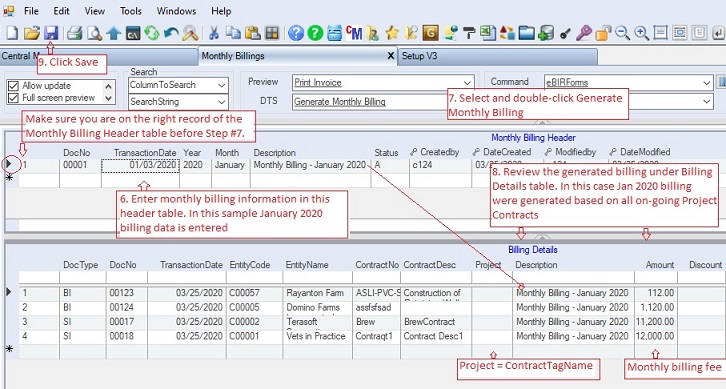Click the scissors Cut icon
Screen dimensions: 726x389
pyautogui.click(x=213, y=33)
